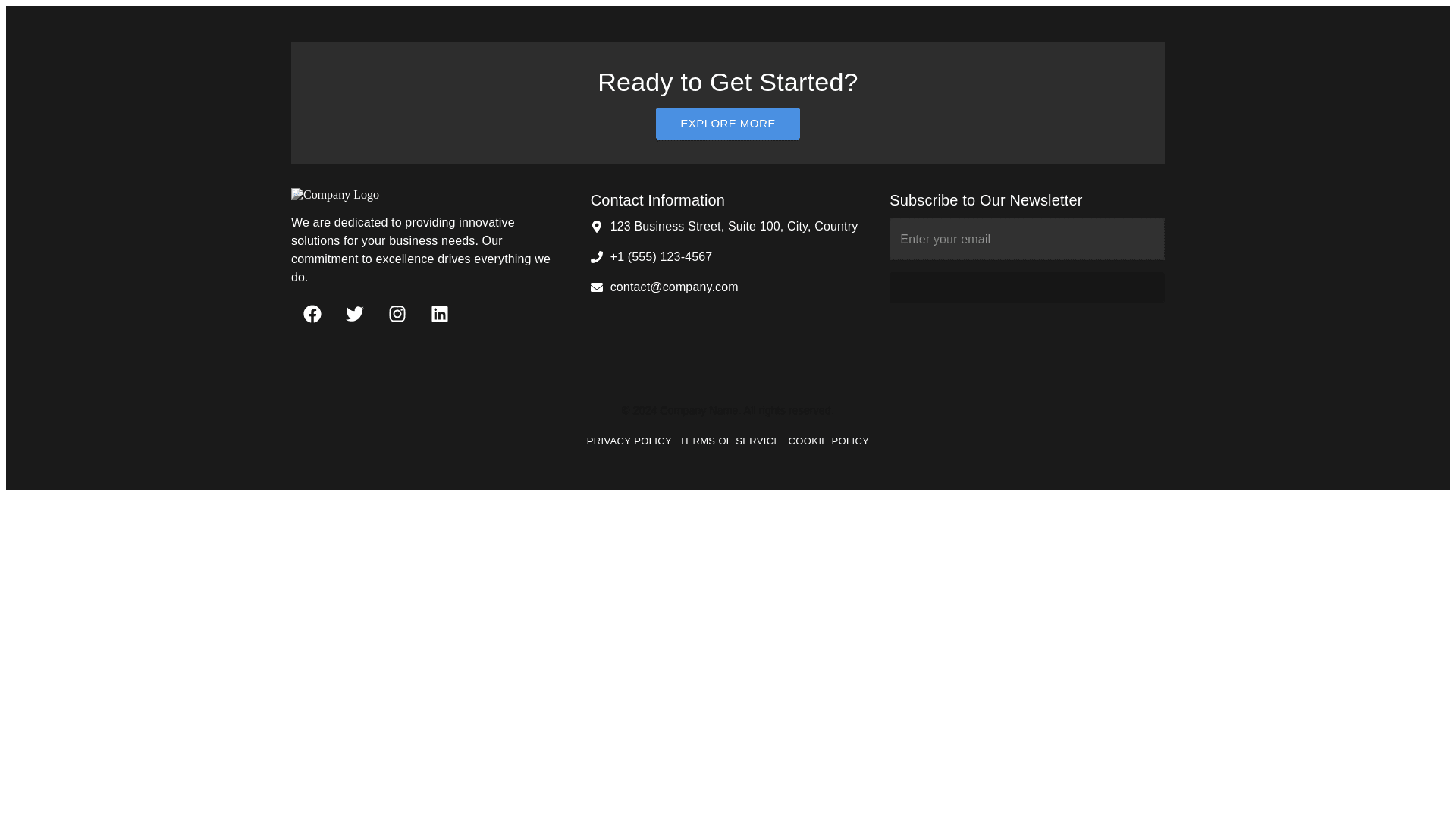Click the copyright notice text

point(726,410)
